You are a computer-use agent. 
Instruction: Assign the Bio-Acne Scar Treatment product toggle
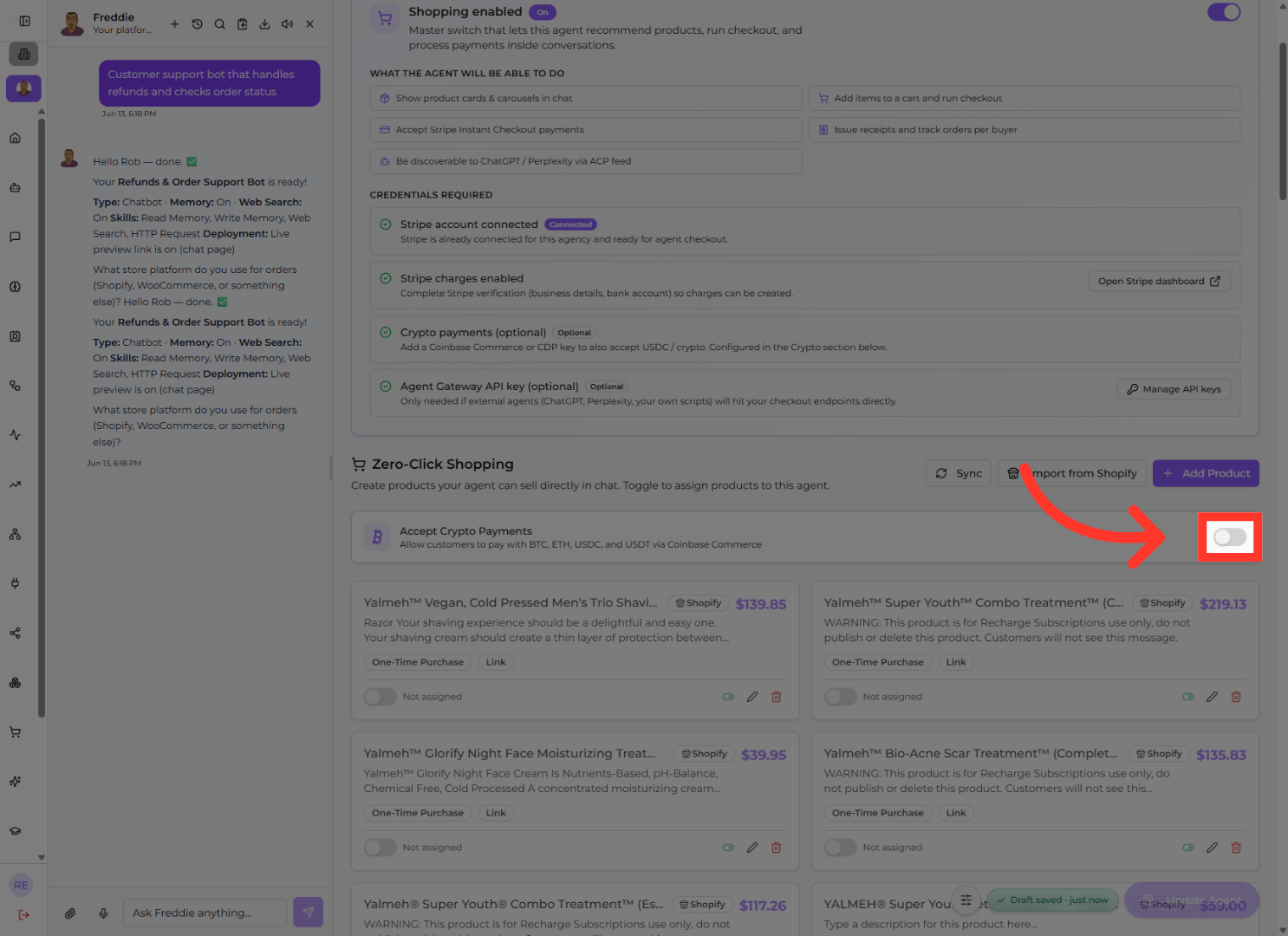[840, 848]
